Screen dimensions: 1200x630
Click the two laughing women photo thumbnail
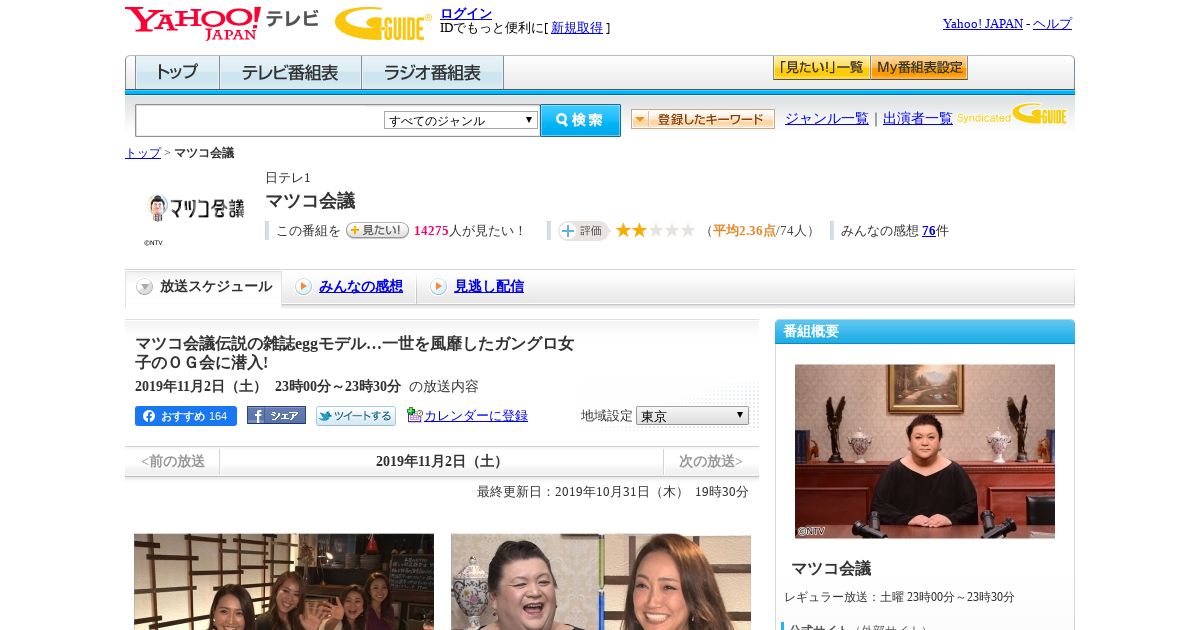tap(601, 582)
